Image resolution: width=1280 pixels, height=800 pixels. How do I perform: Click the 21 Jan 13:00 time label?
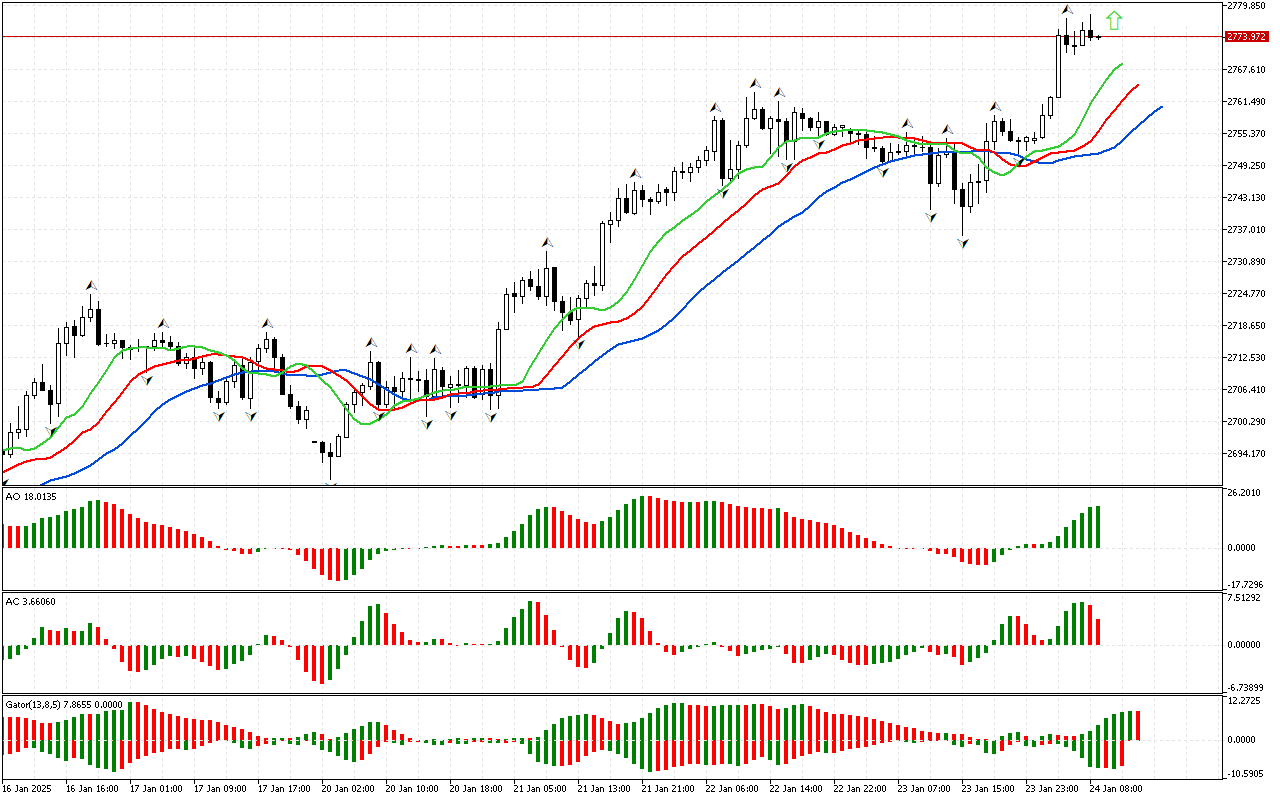(x=604, y=789)
